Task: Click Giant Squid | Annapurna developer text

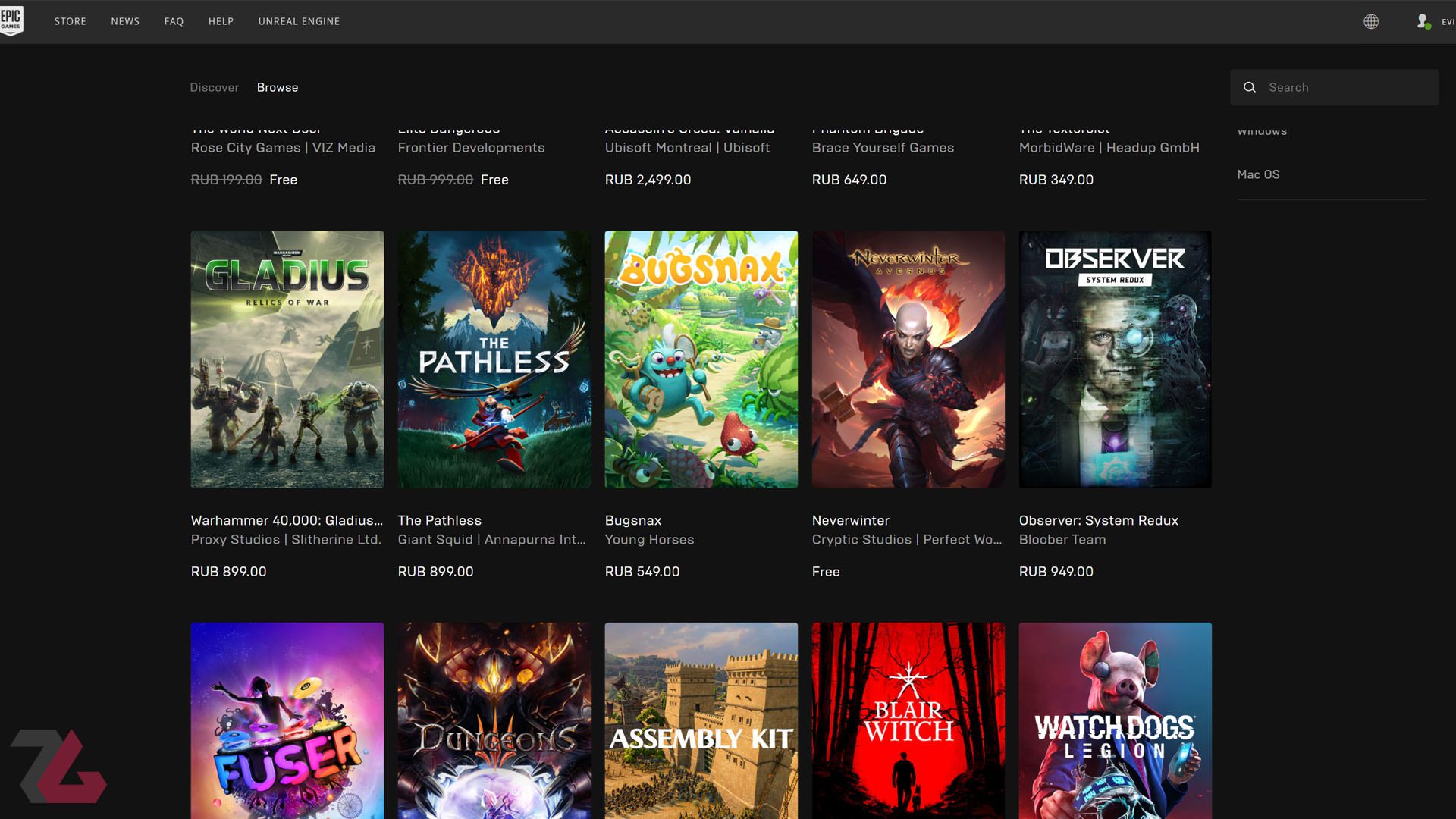Action: pos(492,539)
